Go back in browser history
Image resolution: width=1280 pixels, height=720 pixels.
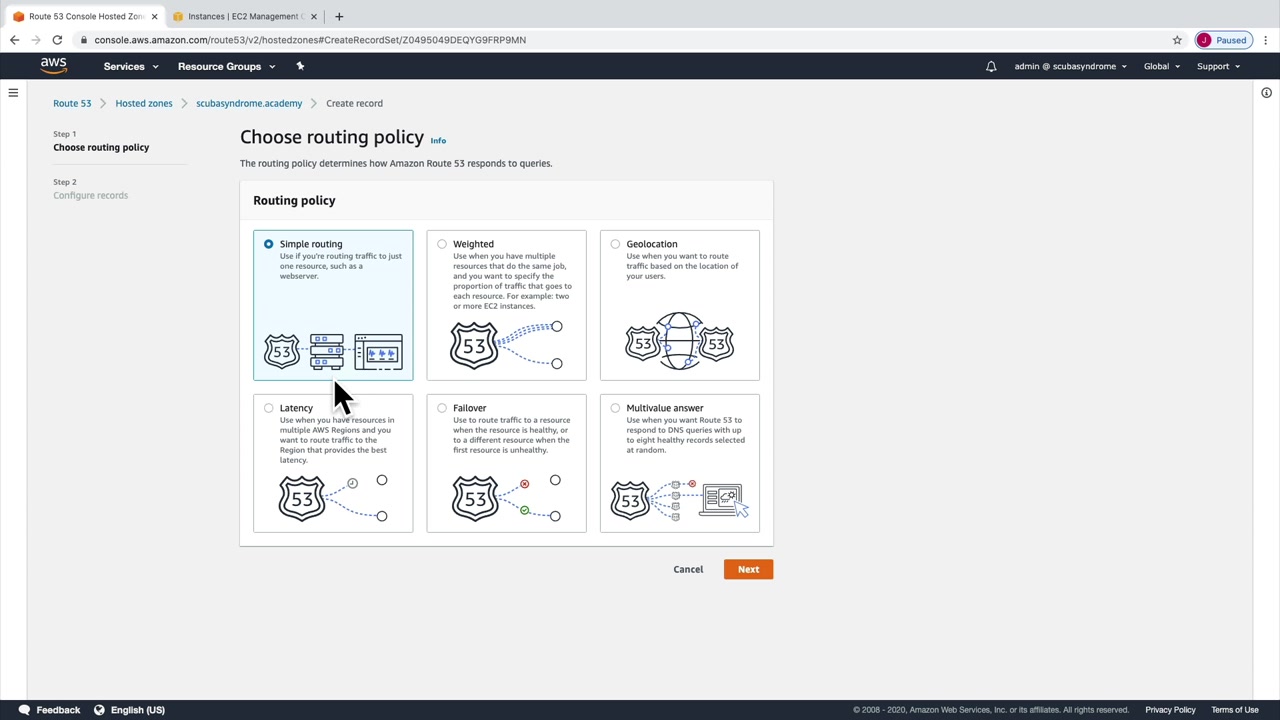(14, 40)
